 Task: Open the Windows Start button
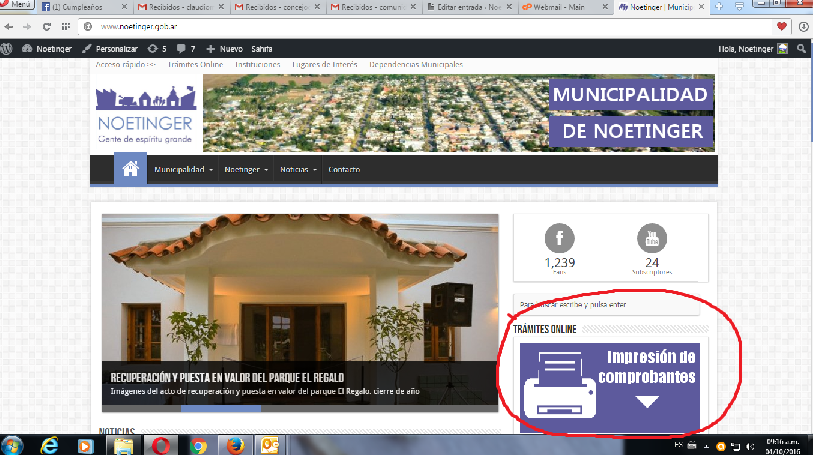tap(12, 446)
